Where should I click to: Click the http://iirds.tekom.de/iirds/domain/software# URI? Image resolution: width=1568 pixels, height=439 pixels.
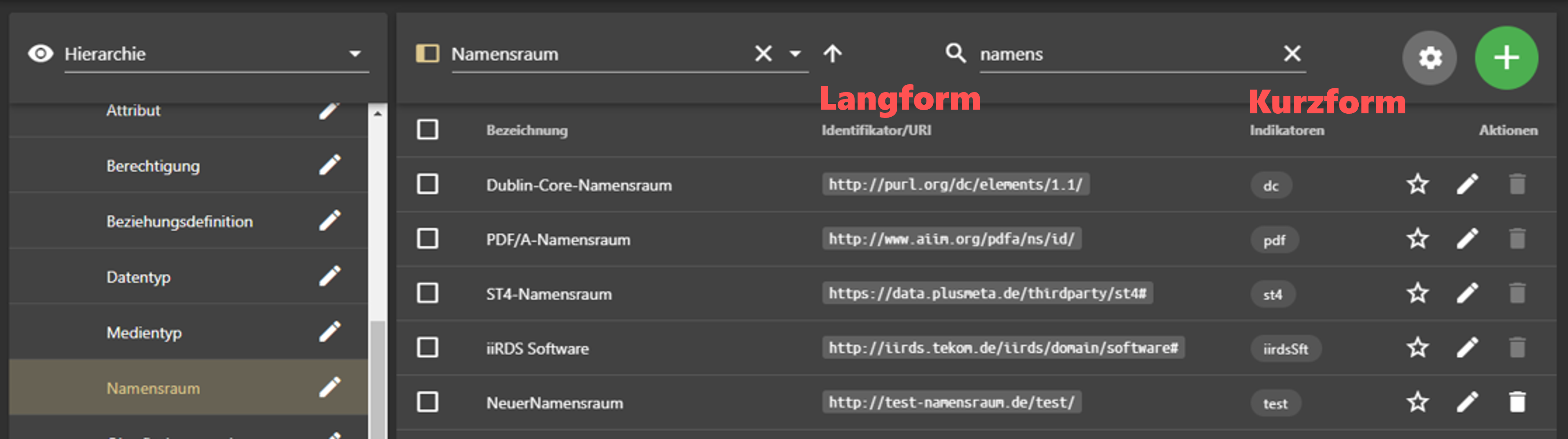point(1003,348)
